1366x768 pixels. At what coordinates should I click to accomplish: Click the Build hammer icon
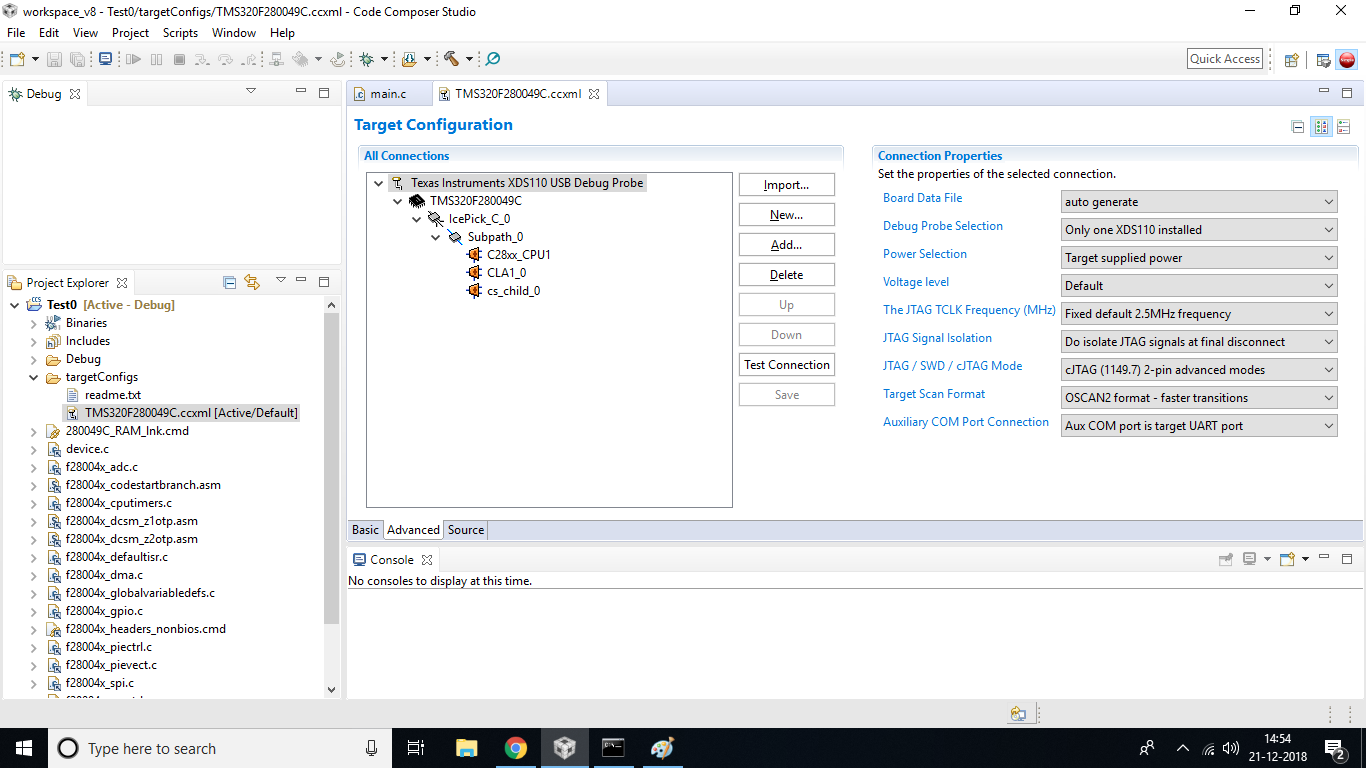coord(451,59)
